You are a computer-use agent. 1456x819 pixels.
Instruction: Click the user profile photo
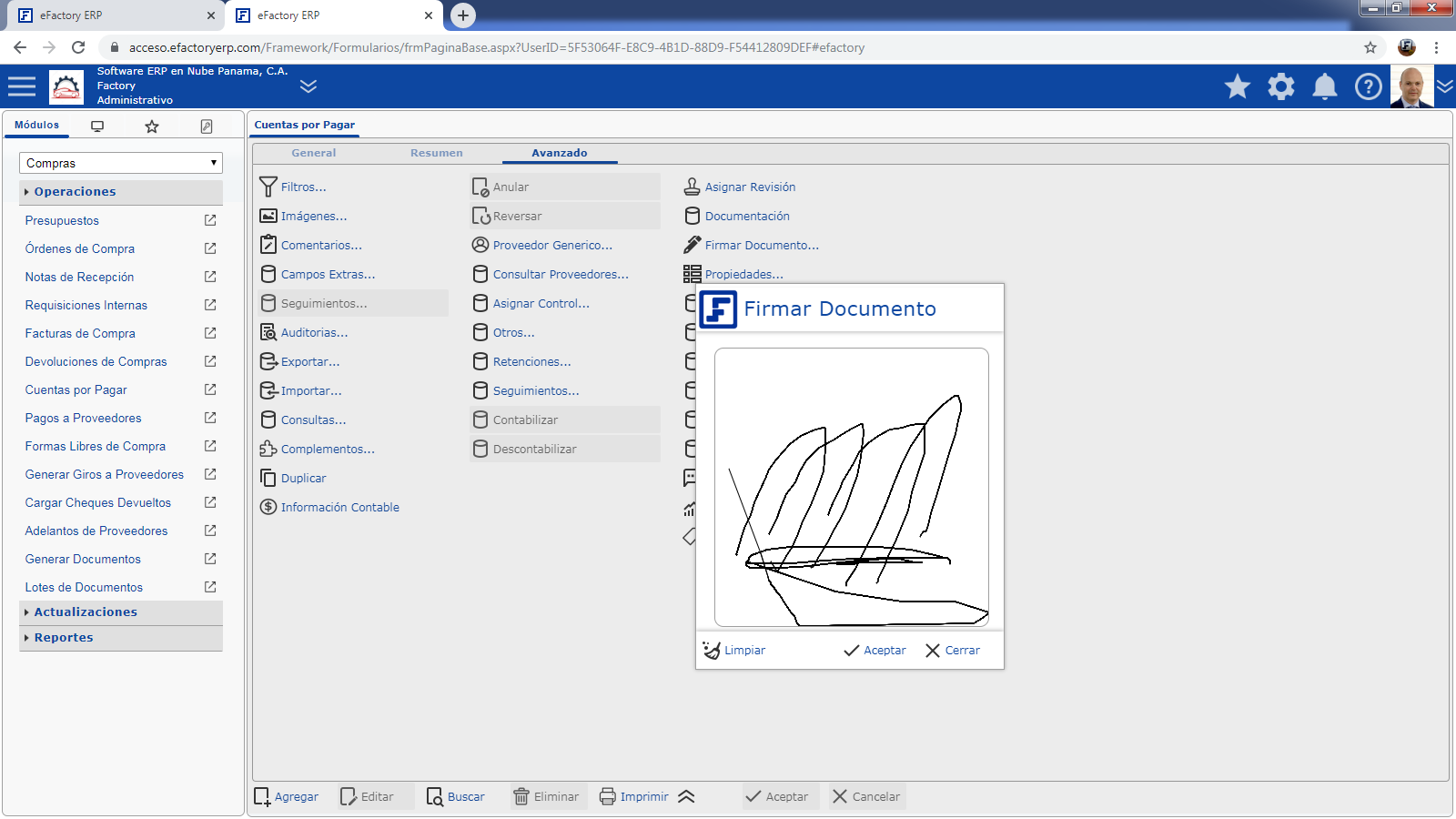[x=1412, y=86]
